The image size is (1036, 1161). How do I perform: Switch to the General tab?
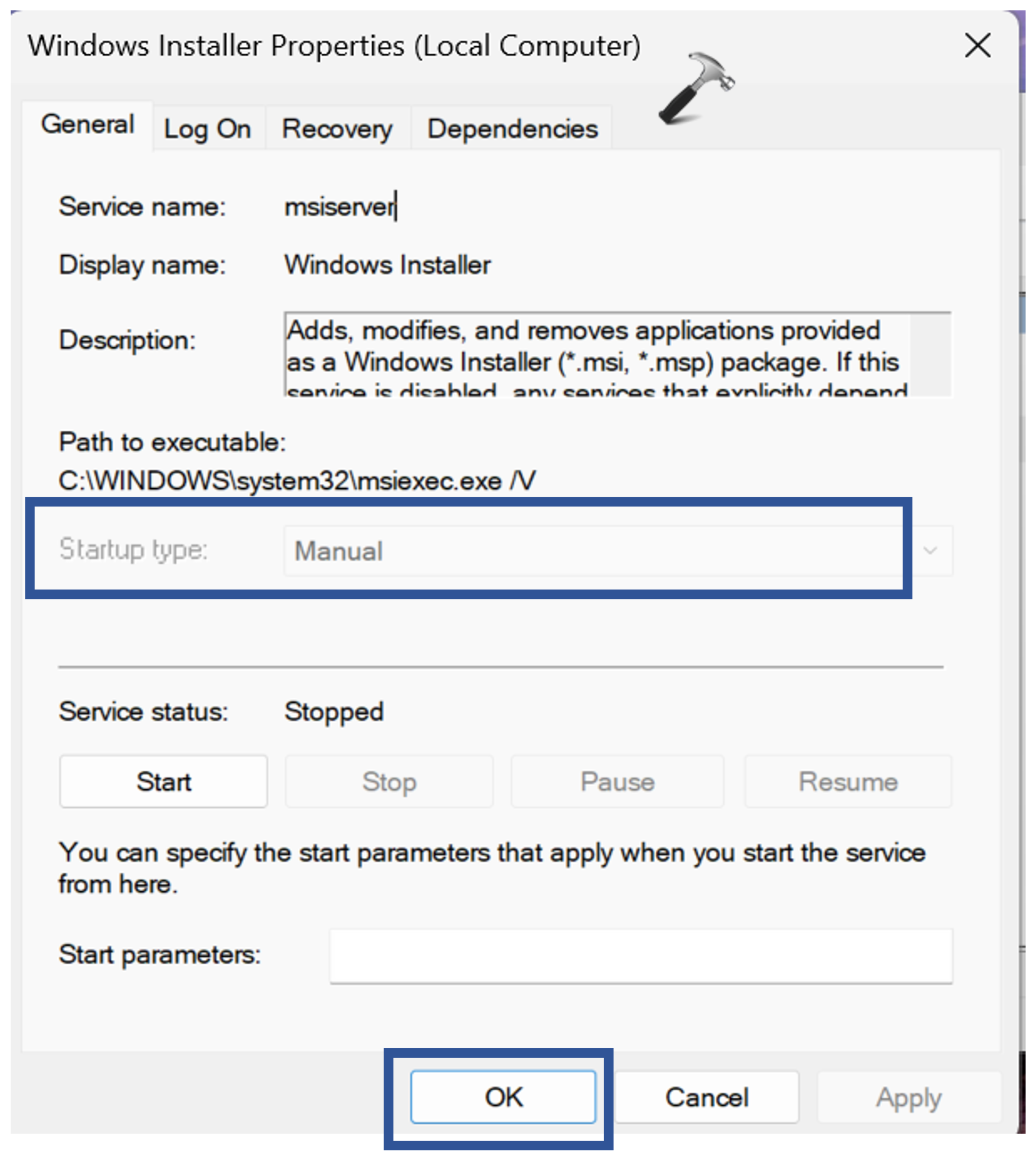pos(88,124)
